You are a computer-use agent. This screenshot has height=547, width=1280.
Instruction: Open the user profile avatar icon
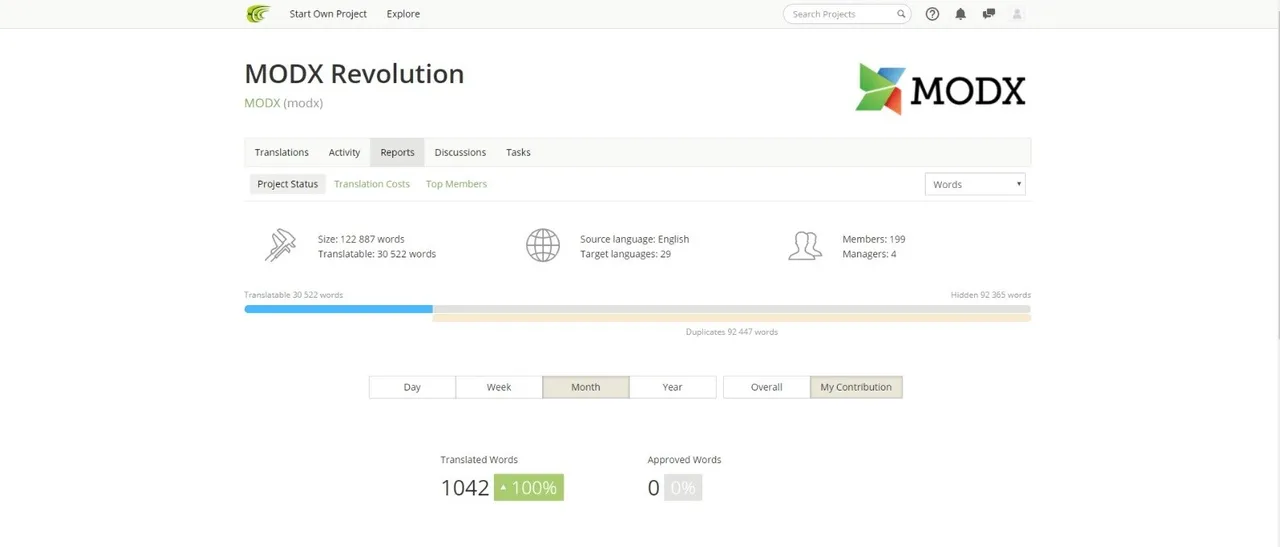(1018, 14)
